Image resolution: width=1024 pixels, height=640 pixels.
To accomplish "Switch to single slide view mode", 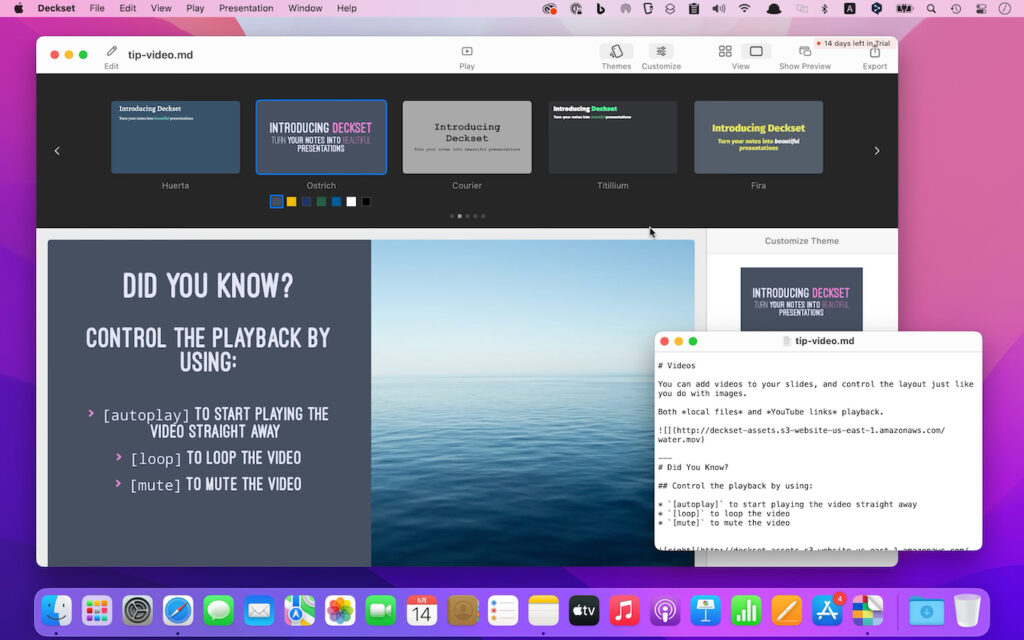I will [755, 50].
